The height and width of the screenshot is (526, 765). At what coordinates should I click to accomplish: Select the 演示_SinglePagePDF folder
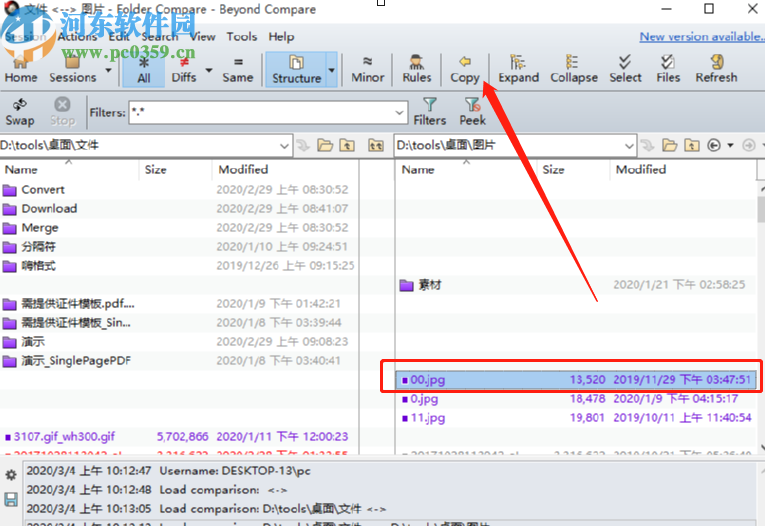179,361
